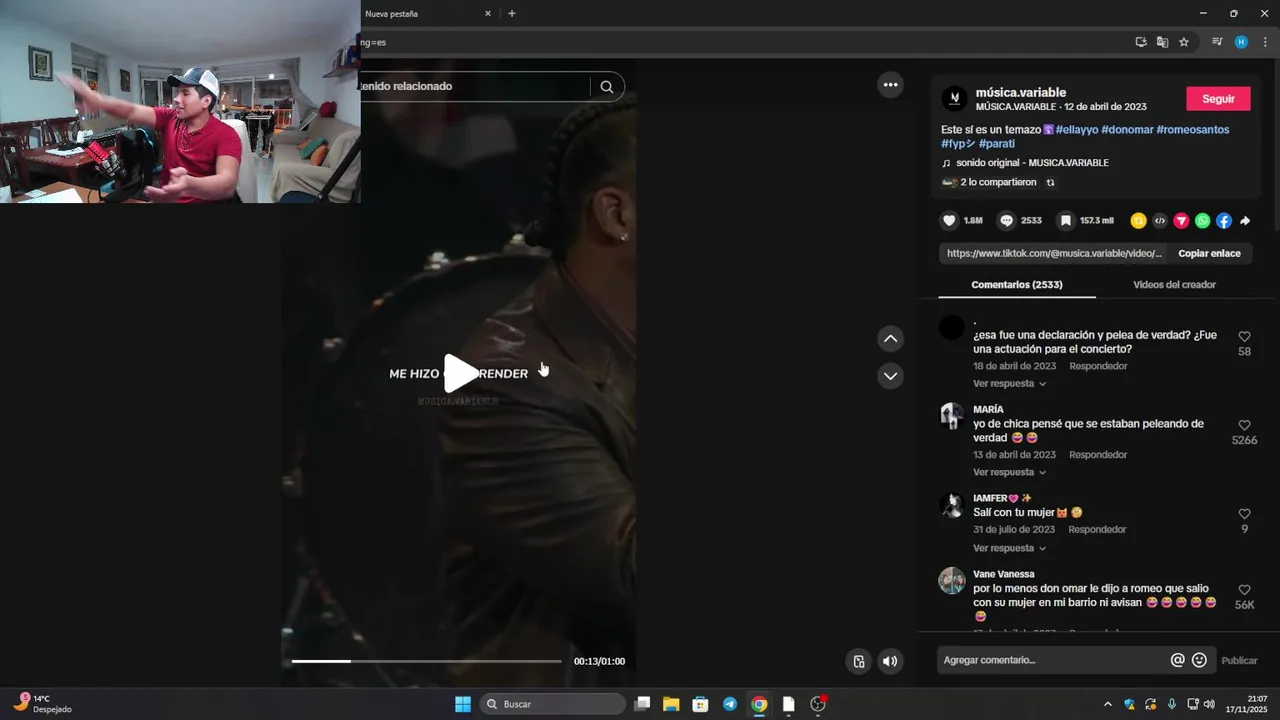The height and width of the screenshot is (720, 1280).
Task: Expand replies under first comment
Action: tap(1009, 384)
